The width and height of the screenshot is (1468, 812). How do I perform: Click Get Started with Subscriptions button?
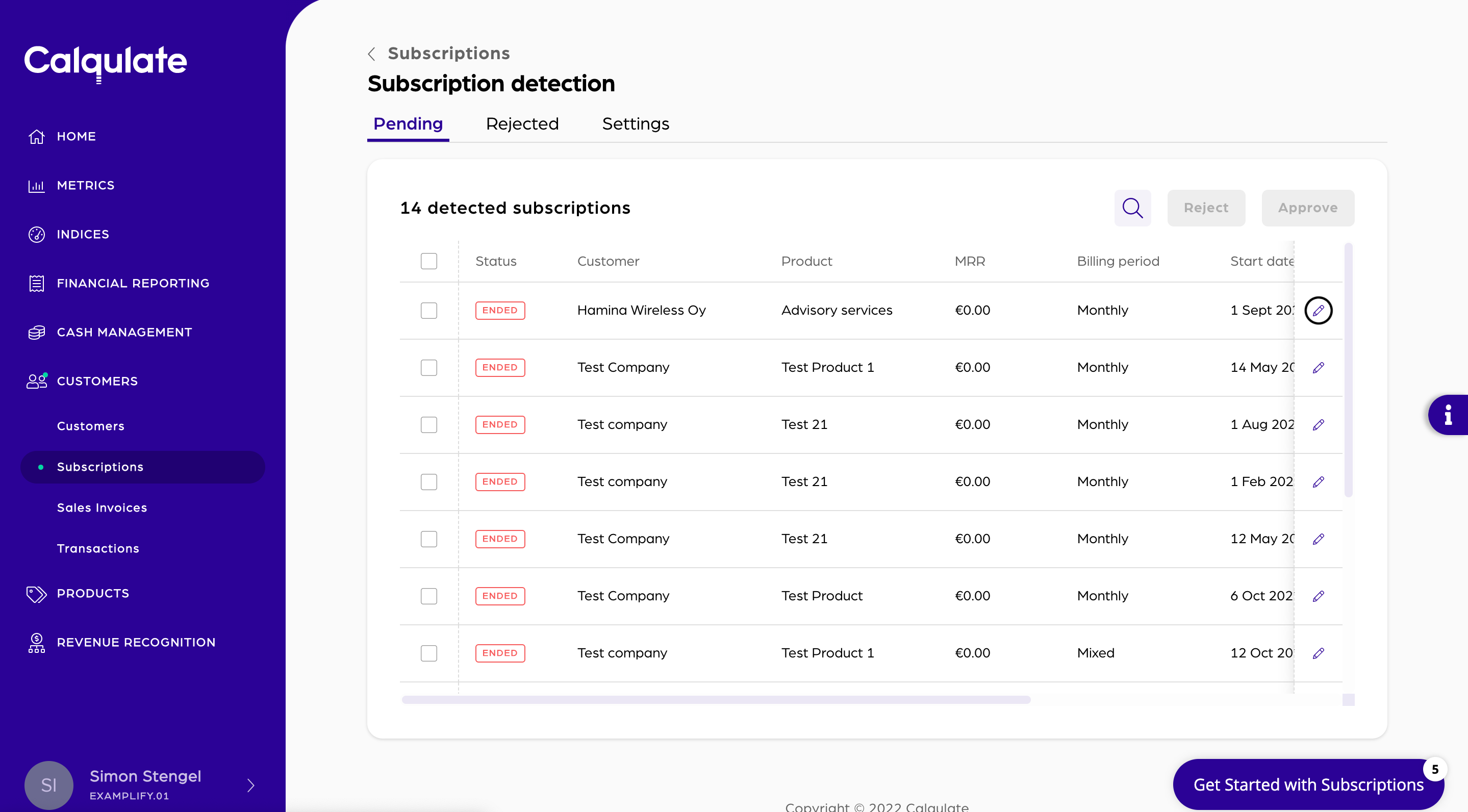[1308, 784]
